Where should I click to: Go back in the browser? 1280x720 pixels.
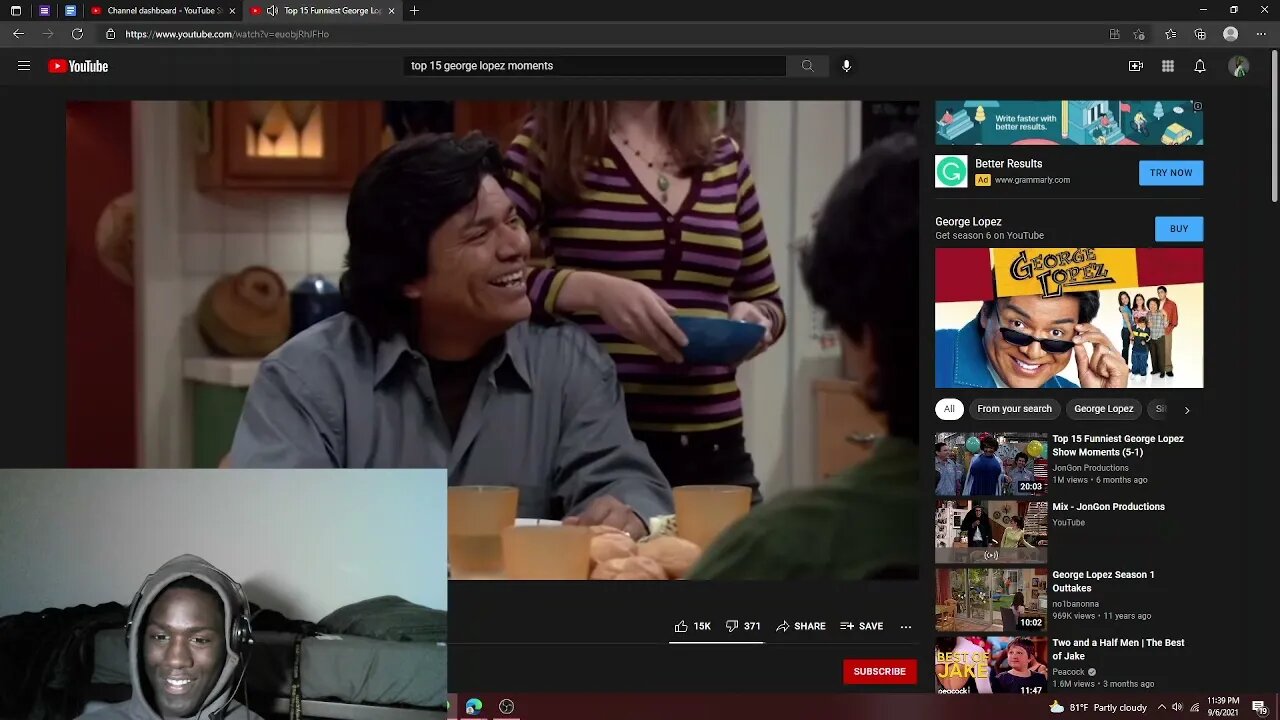pos(18,34)
